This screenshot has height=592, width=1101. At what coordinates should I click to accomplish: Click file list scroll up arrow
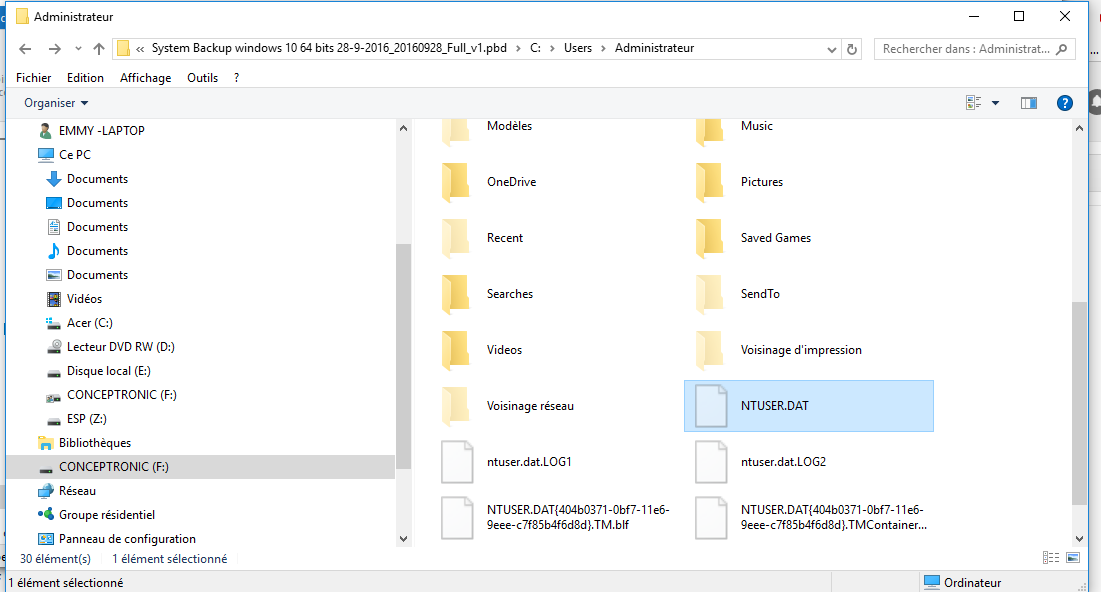pyautogui.click(x=1079, y=129)
